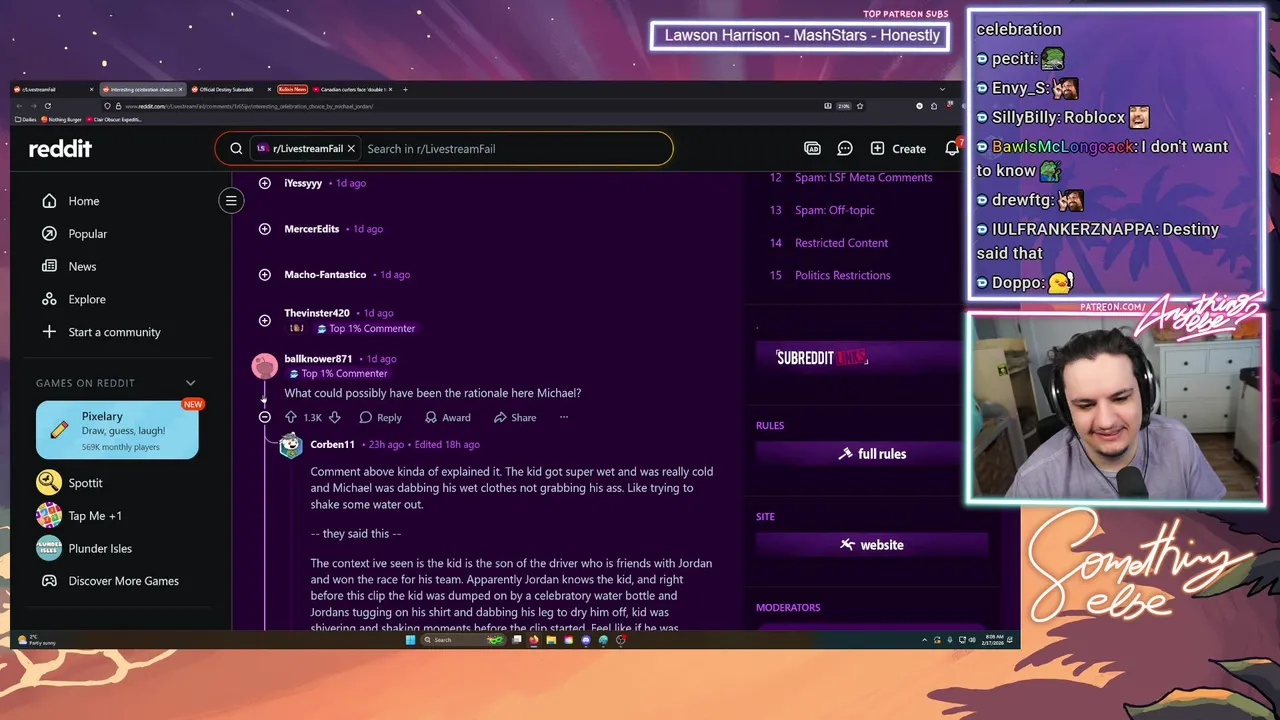Open the notifications bell
Image resolution: width=1280 pixels, height=720 pixels.
click(x=952, y=148)
